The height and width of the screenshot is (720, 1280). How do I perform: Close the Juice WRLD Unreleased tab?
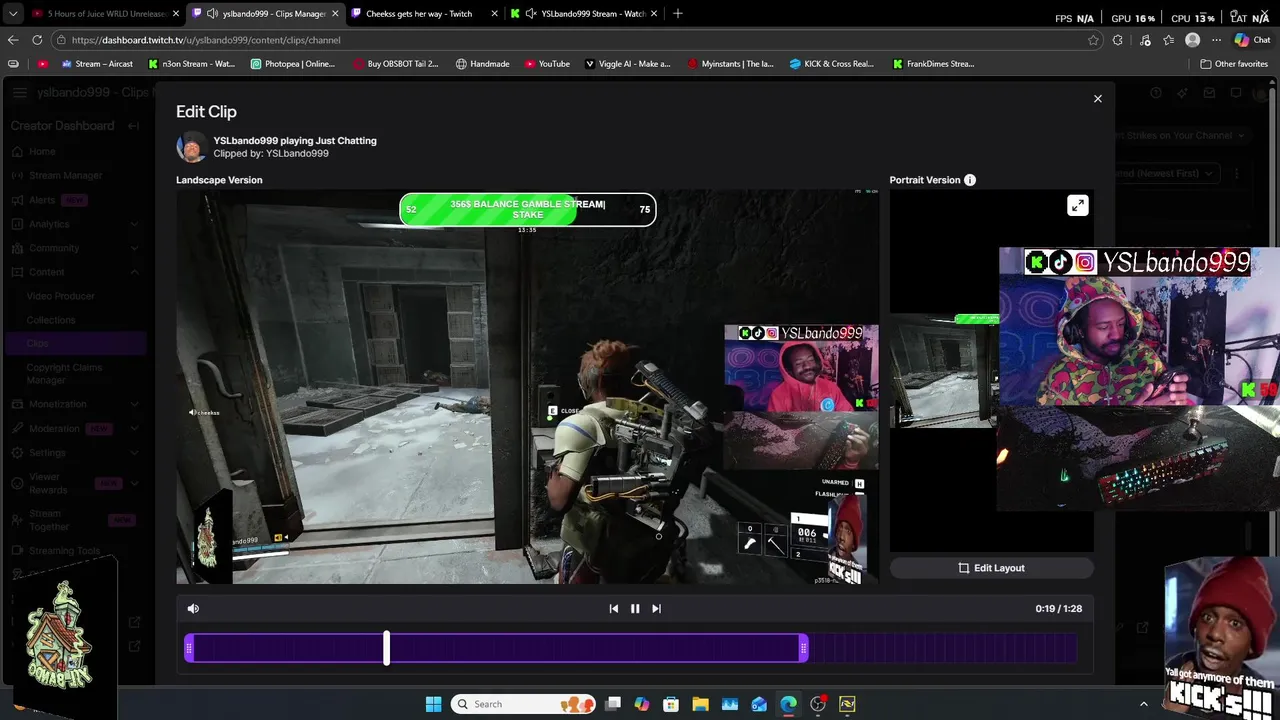[176, 14]
